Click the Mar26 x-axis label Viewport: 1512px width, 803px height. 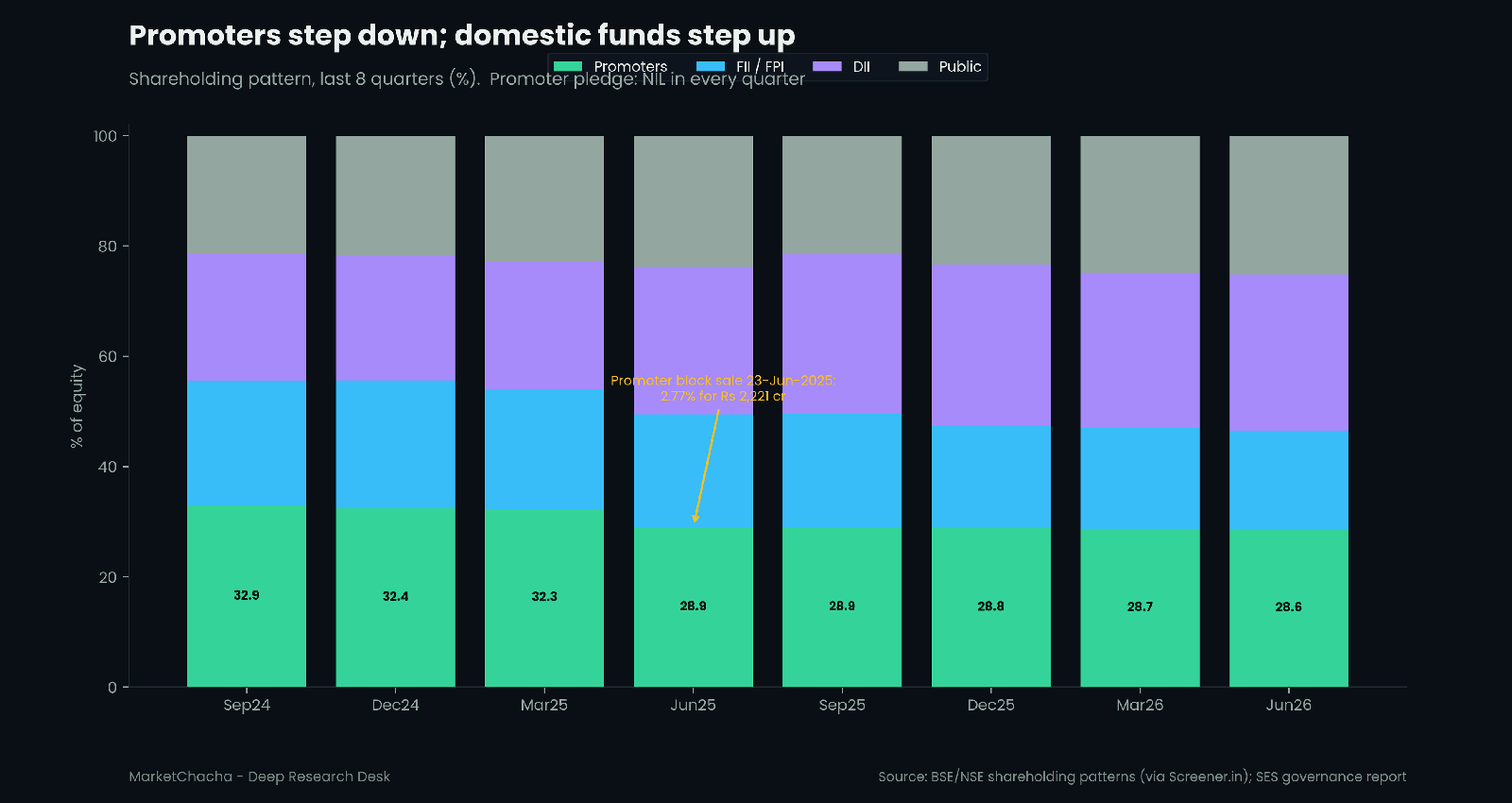click(x=1140, y=705)
